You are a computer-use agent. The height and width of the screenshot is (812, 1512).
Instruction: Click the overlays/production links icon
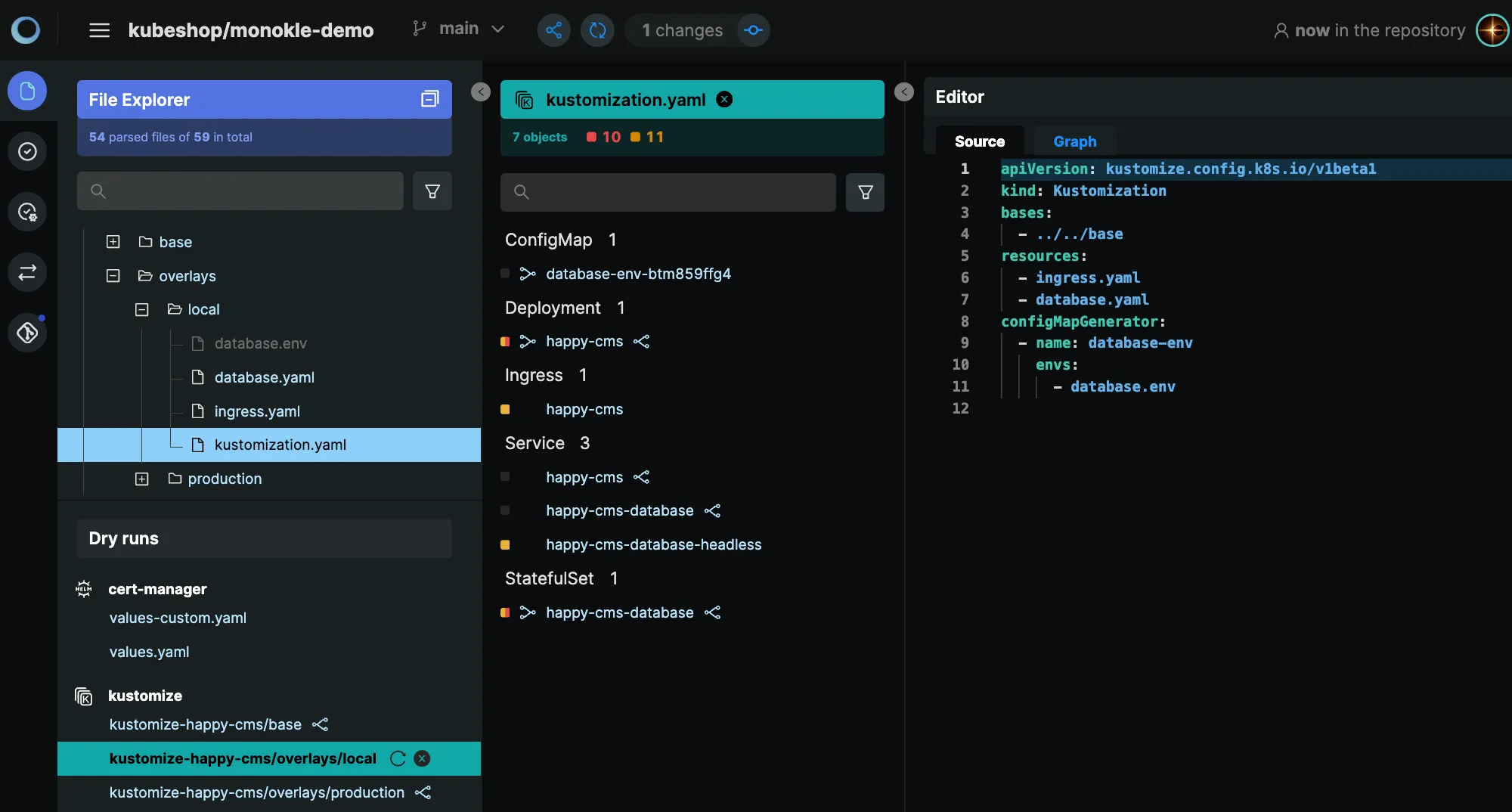423,793
